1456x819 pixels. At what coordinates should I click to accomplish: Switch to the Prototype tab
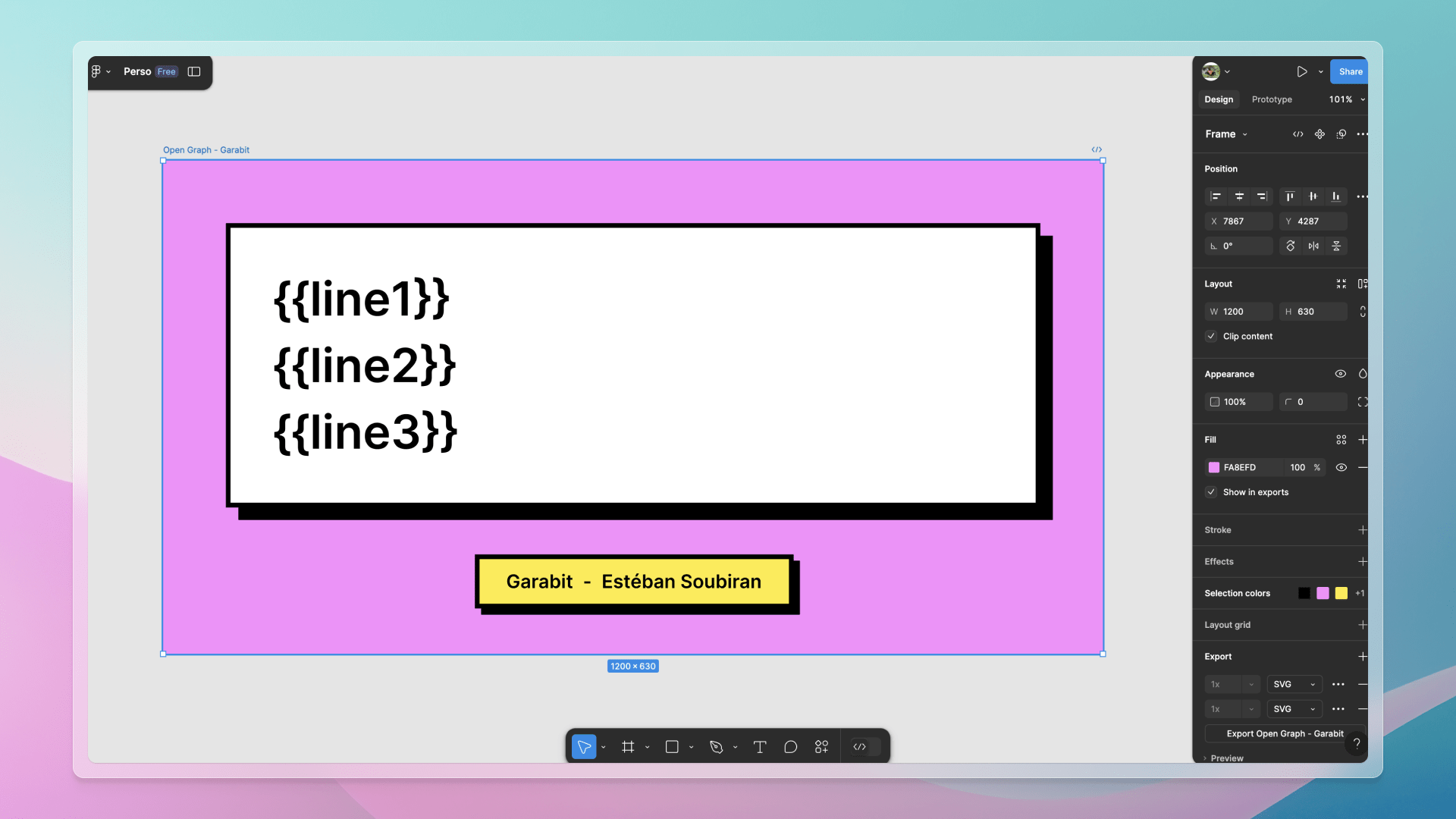pyautogui.click(x=1272, y=99)
